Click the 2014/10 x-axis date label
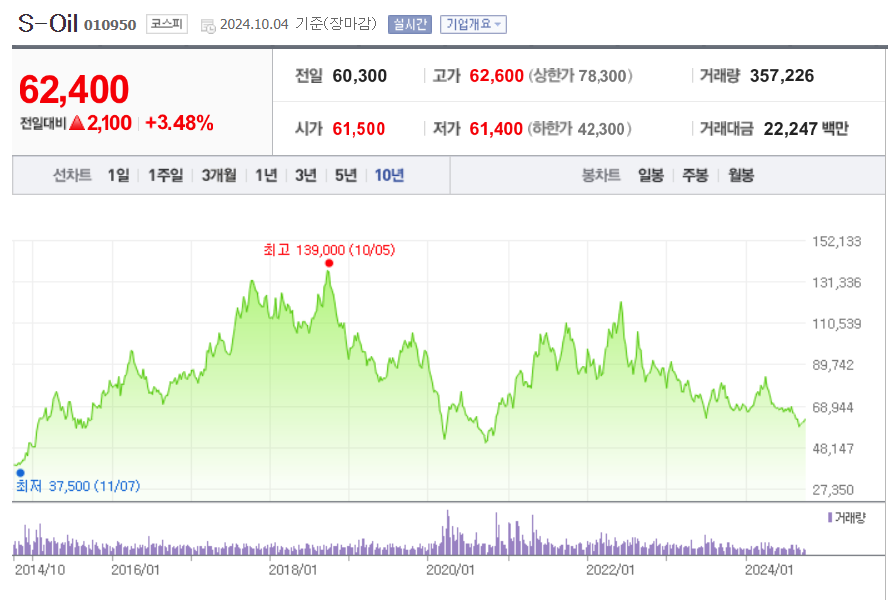Image resolution: width=888 pixels, height=600 pixels. click(x=40, y=569)
